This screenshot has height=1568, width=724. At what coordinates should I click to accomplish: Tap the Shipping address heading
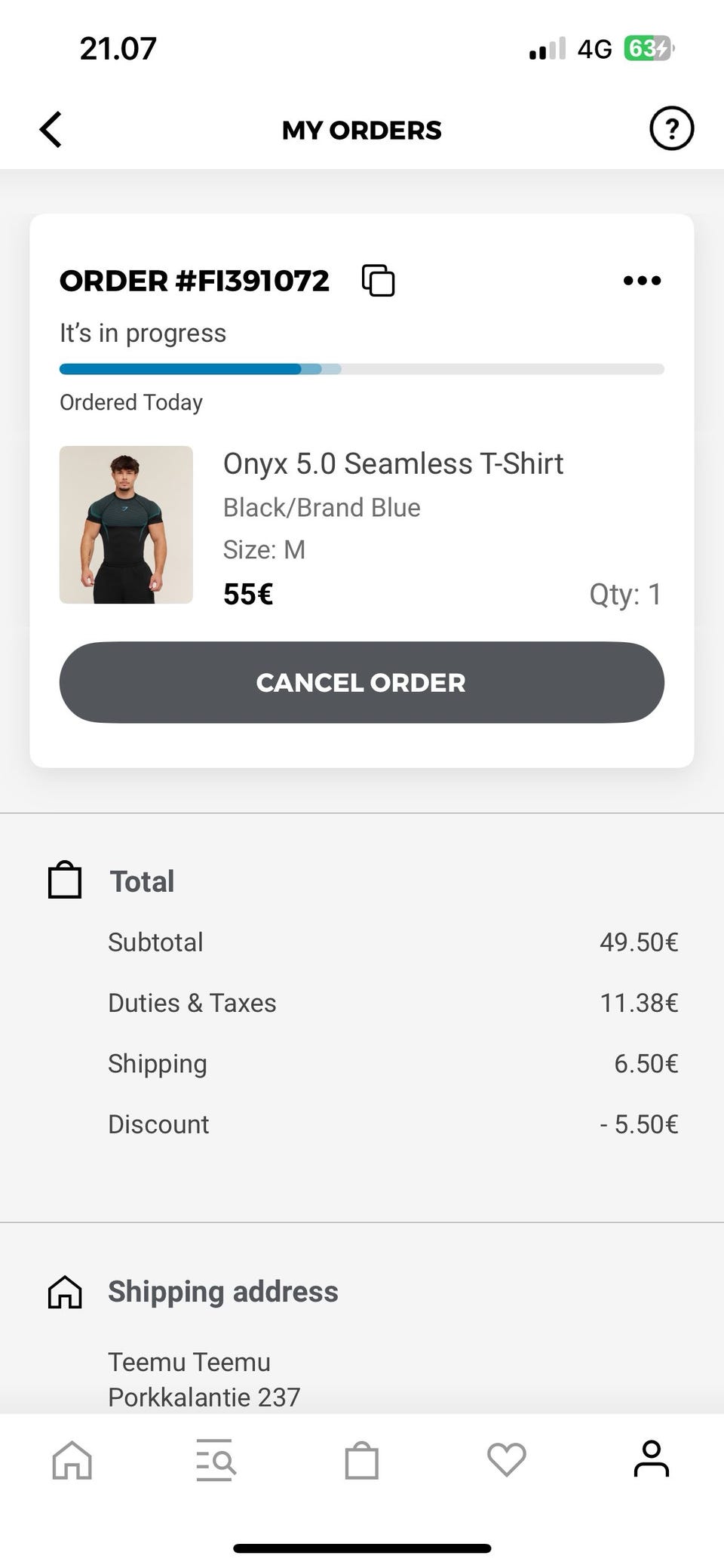coord(222,1291)
